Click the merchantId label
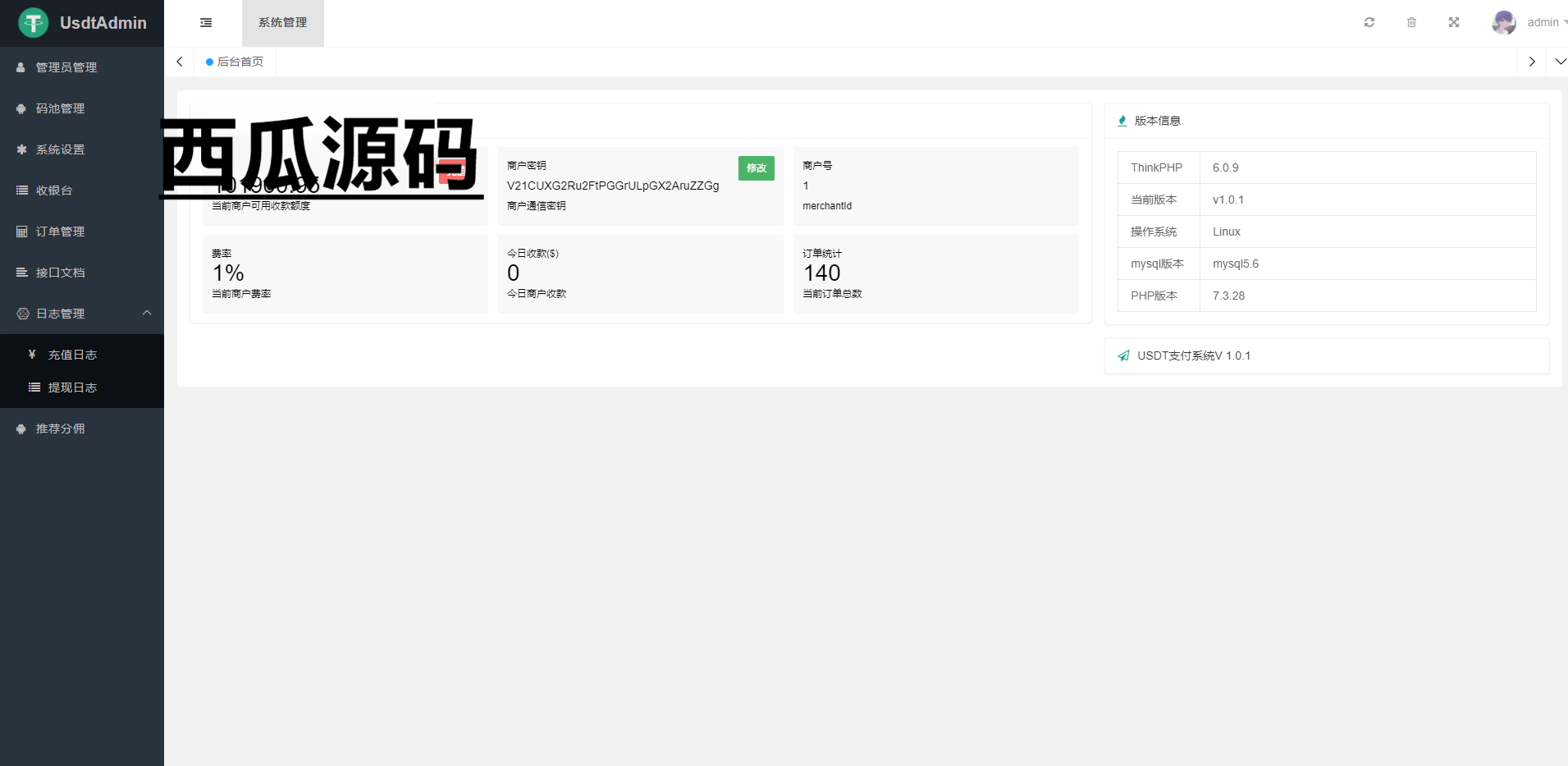 tap(827, 206)
